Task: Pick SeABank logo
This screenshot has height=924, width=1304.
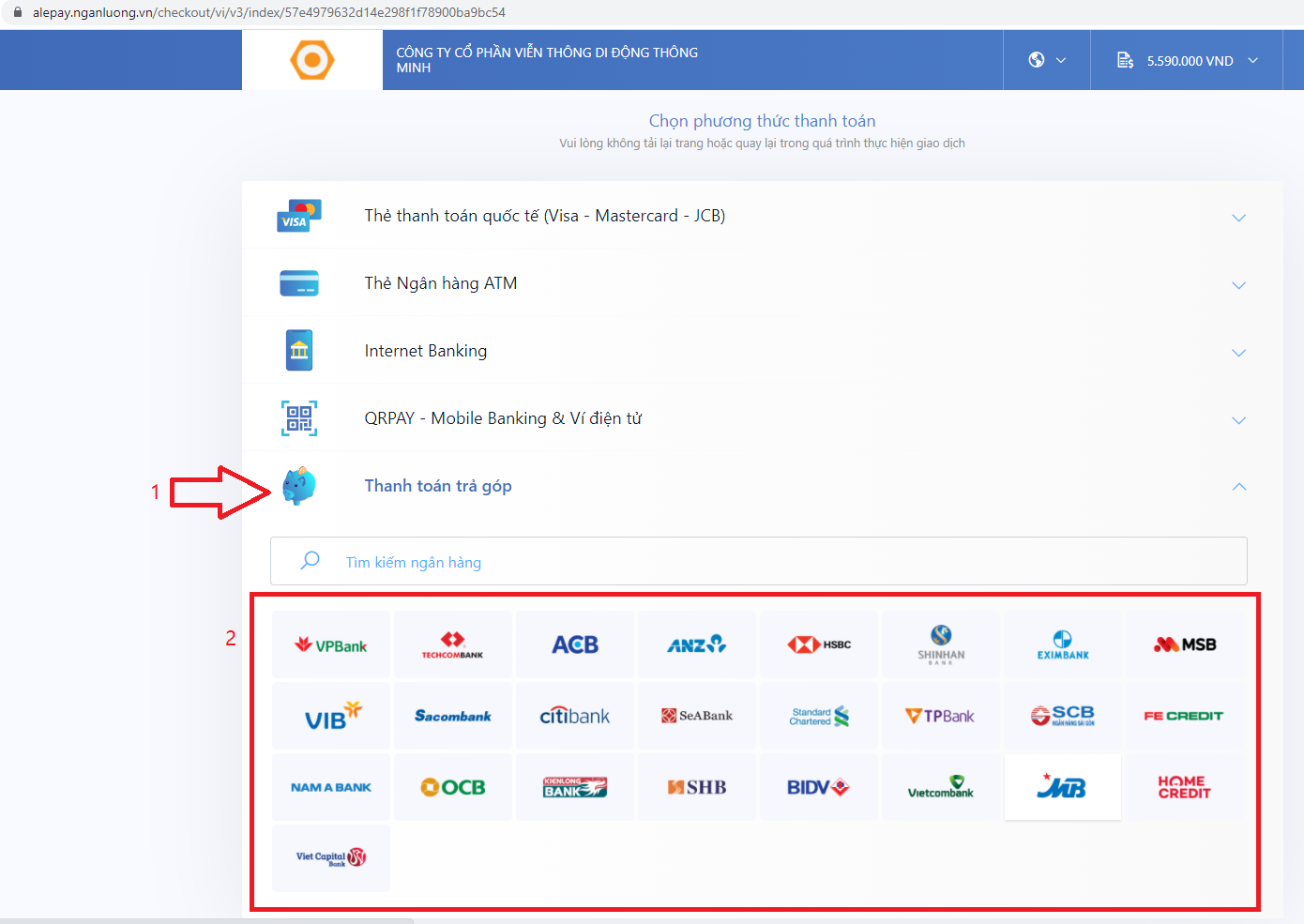Action: [697, 716]
